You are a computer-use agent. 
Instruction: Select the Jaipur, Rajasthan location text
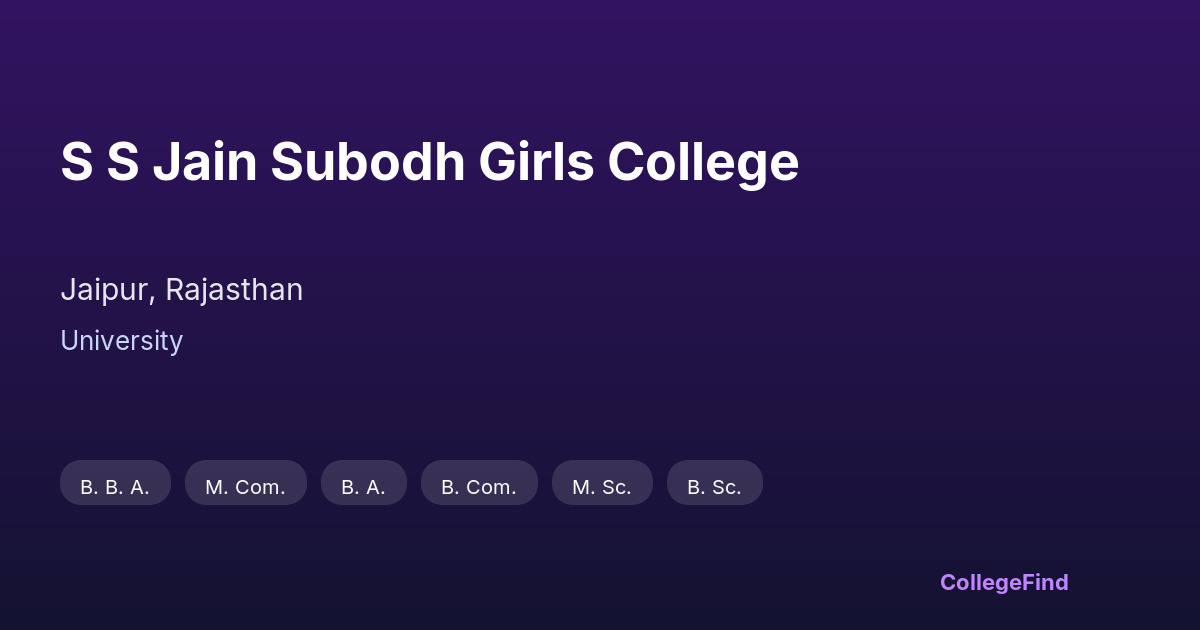point(181,290)
